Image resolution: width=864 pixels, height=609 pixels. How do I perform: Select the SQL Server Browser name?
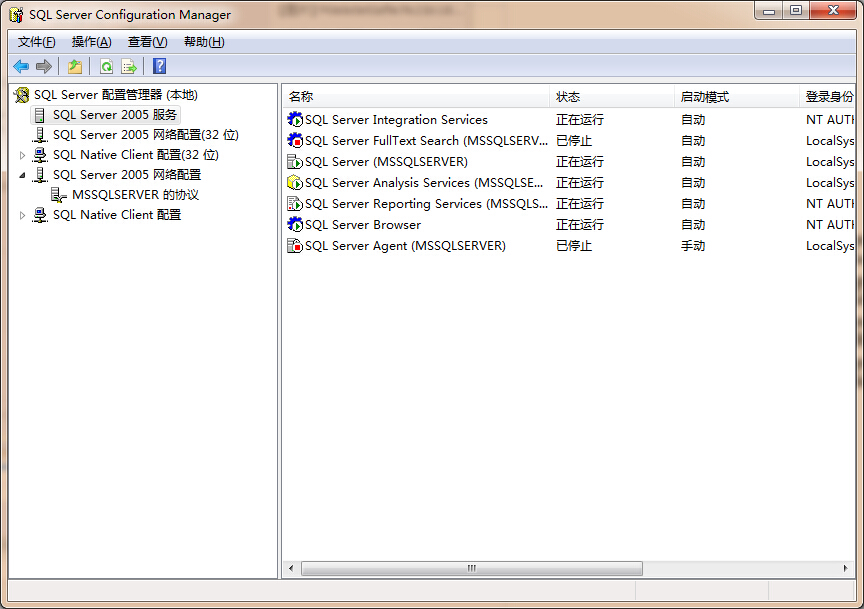(363, 224)
